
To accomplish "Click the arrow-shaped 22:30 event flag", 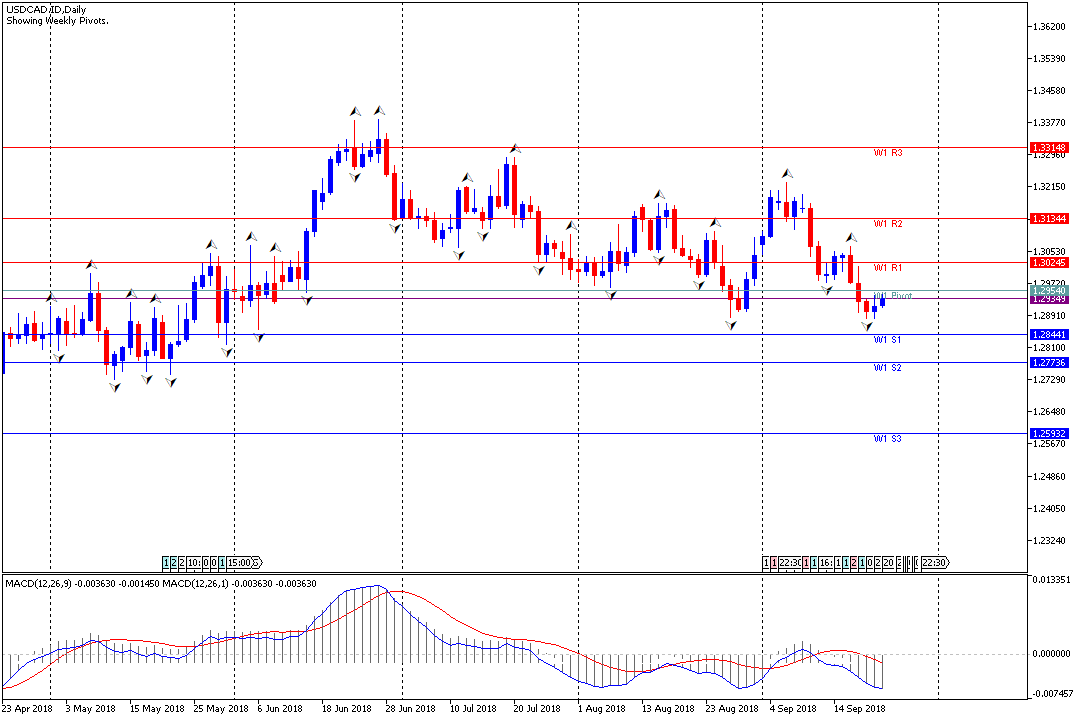I will point(935,562).
